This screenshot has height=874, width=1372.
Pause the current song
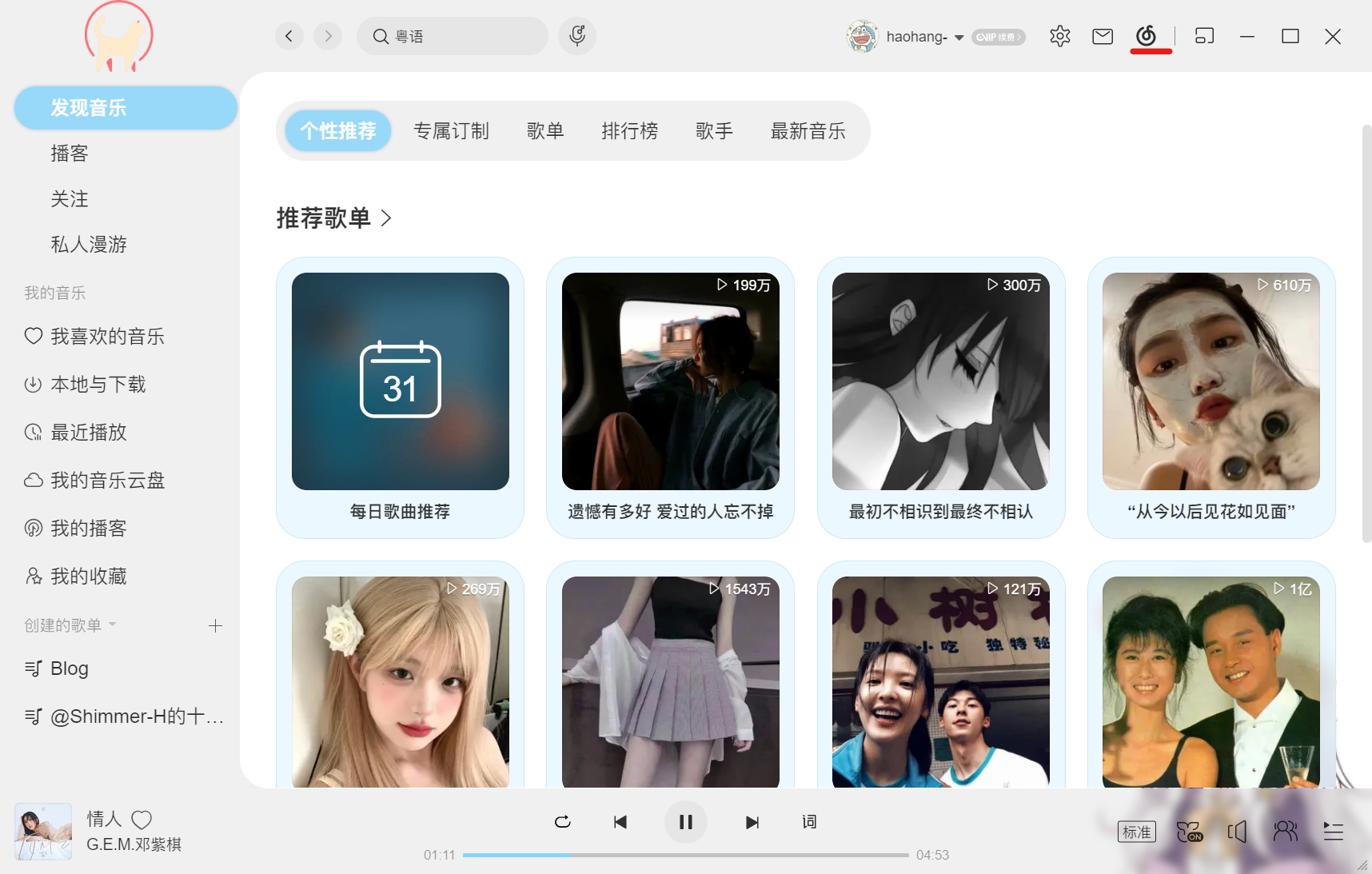pyautogui.click(x=685, y=822)
